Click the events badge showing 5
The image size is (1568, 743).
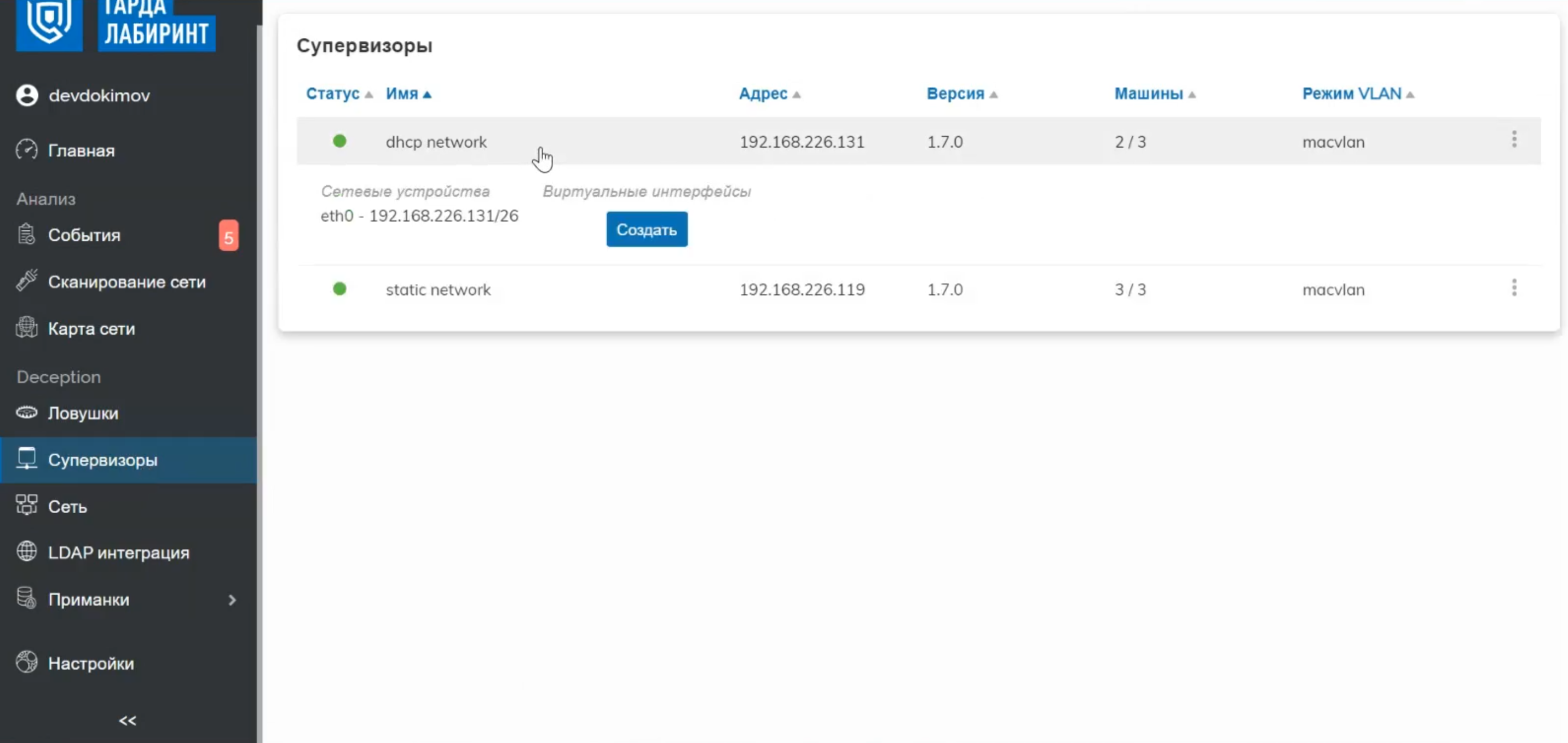228,236
